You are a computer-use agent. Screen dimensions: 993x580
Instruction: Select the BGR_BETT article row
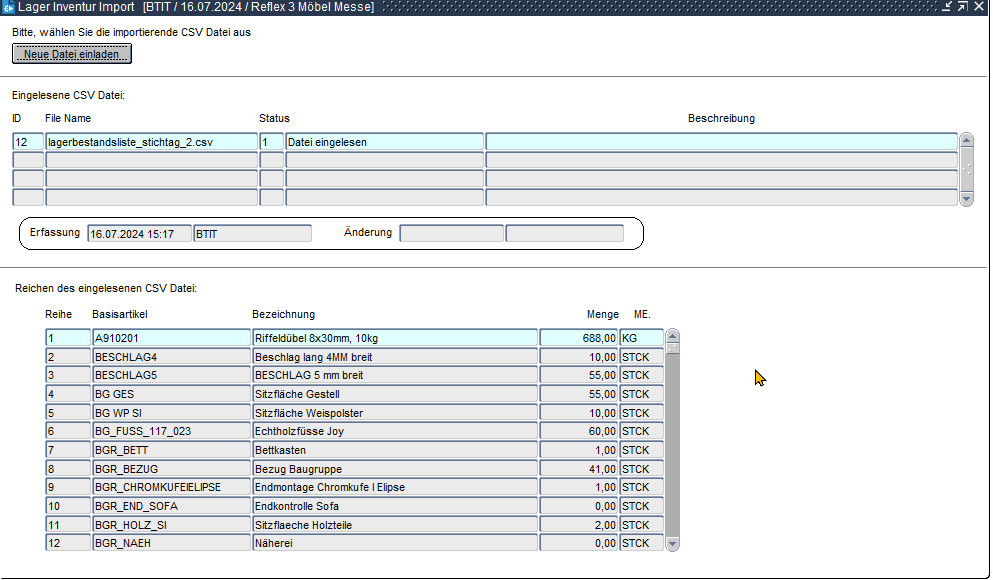[x=170, y=450]
